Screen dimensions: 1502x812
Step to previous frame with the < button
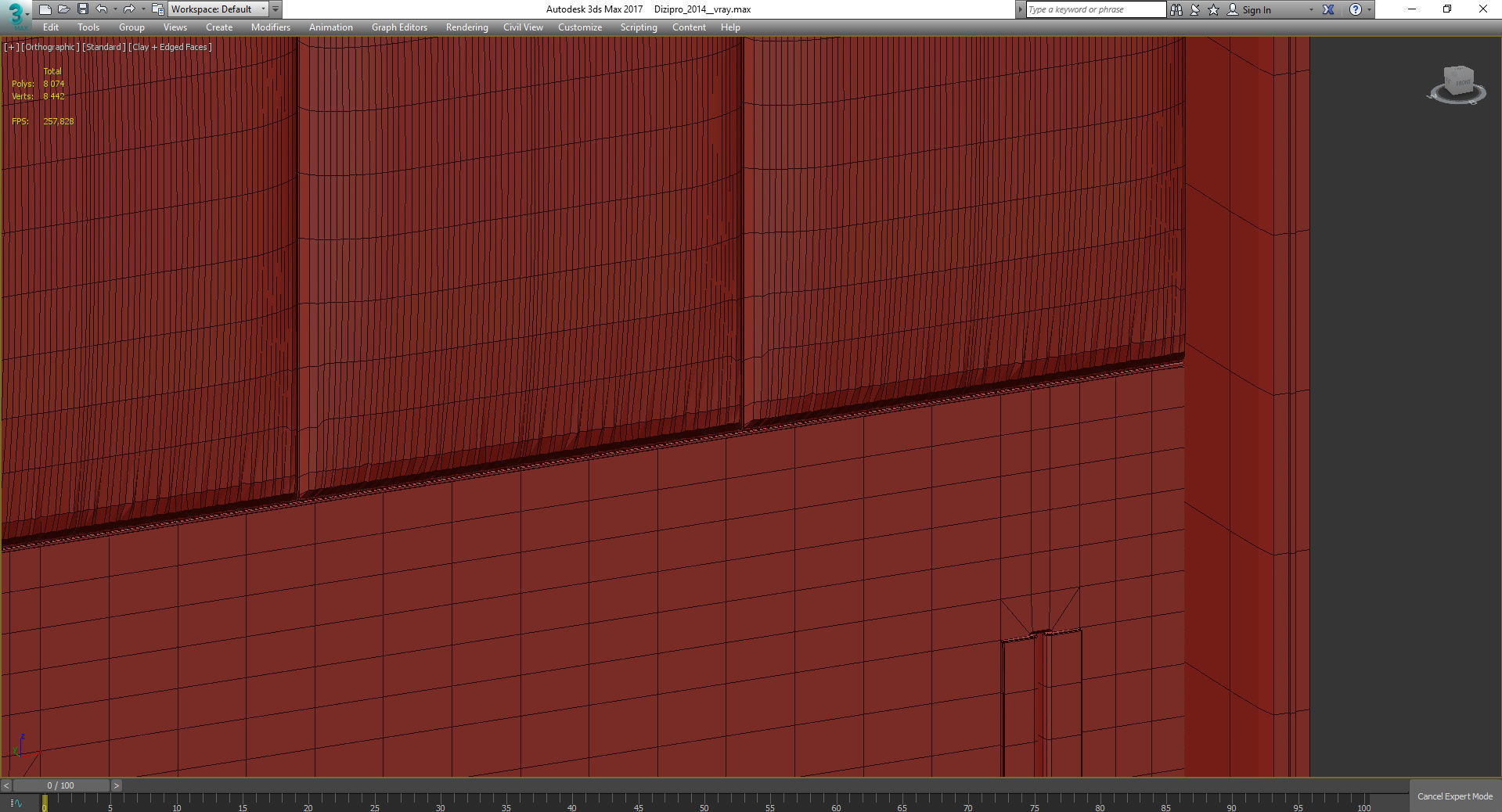(6, 785)
